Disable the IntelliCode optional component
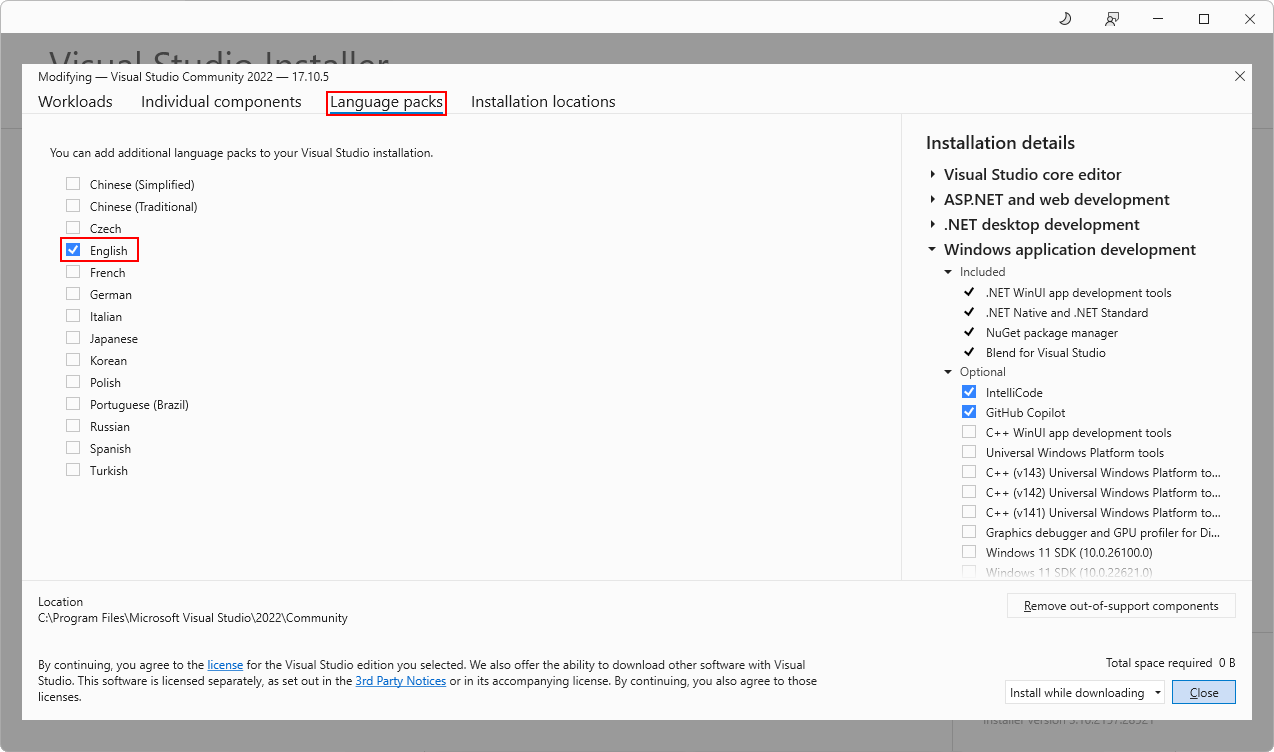The height and width of the screenshot is (752, 1274). point(968,391)
